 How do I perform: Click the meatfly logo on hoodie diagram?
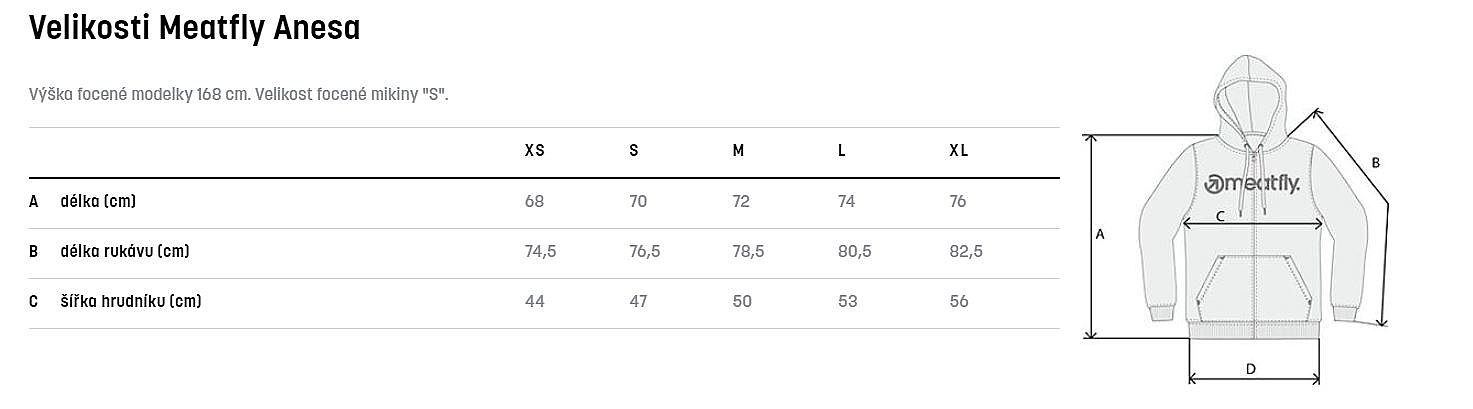click(x=1252, y=183)
